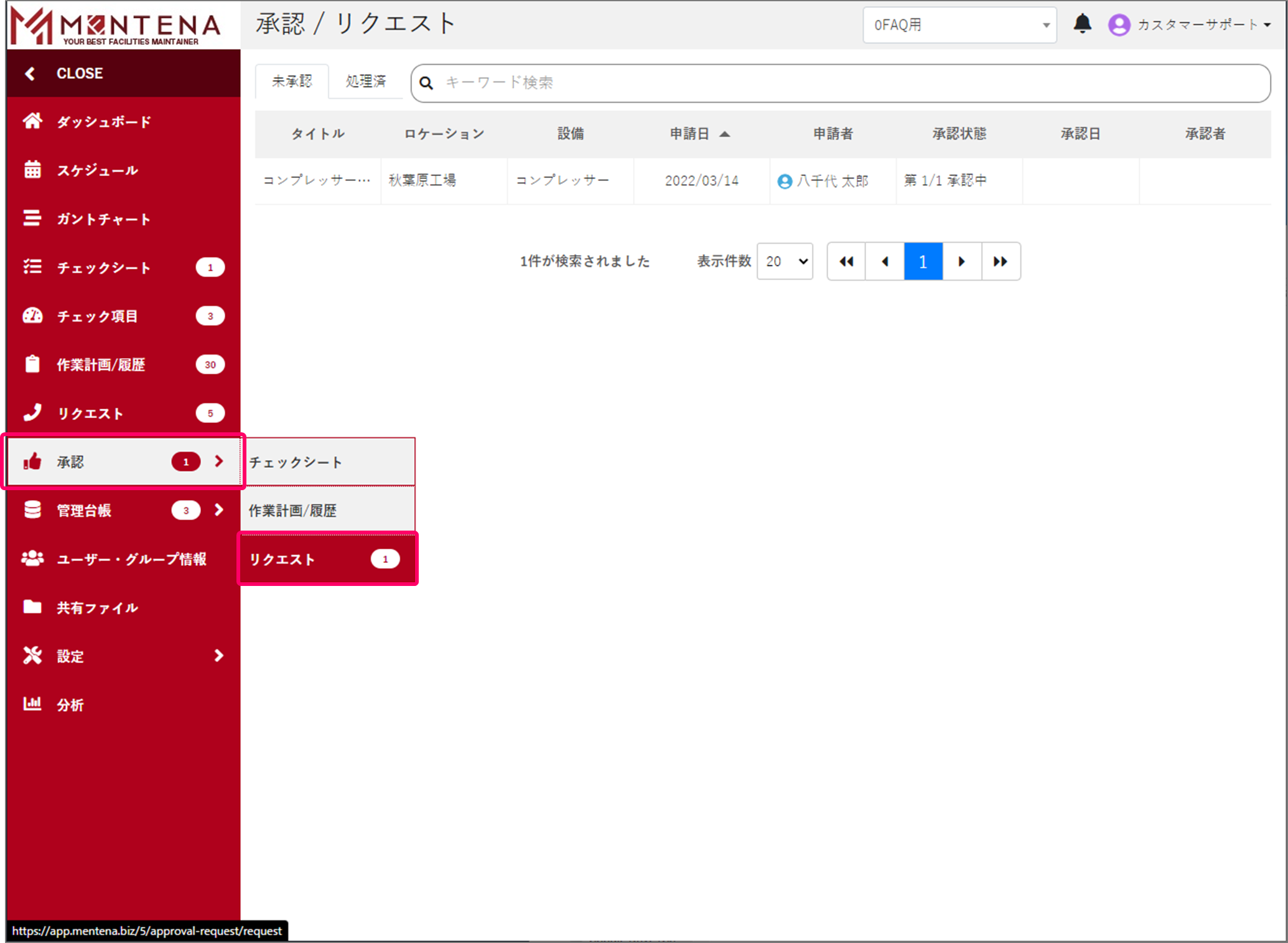Go to the last page button
The height and width of the screenshot is (943, 1288).
coord(1000,261)
